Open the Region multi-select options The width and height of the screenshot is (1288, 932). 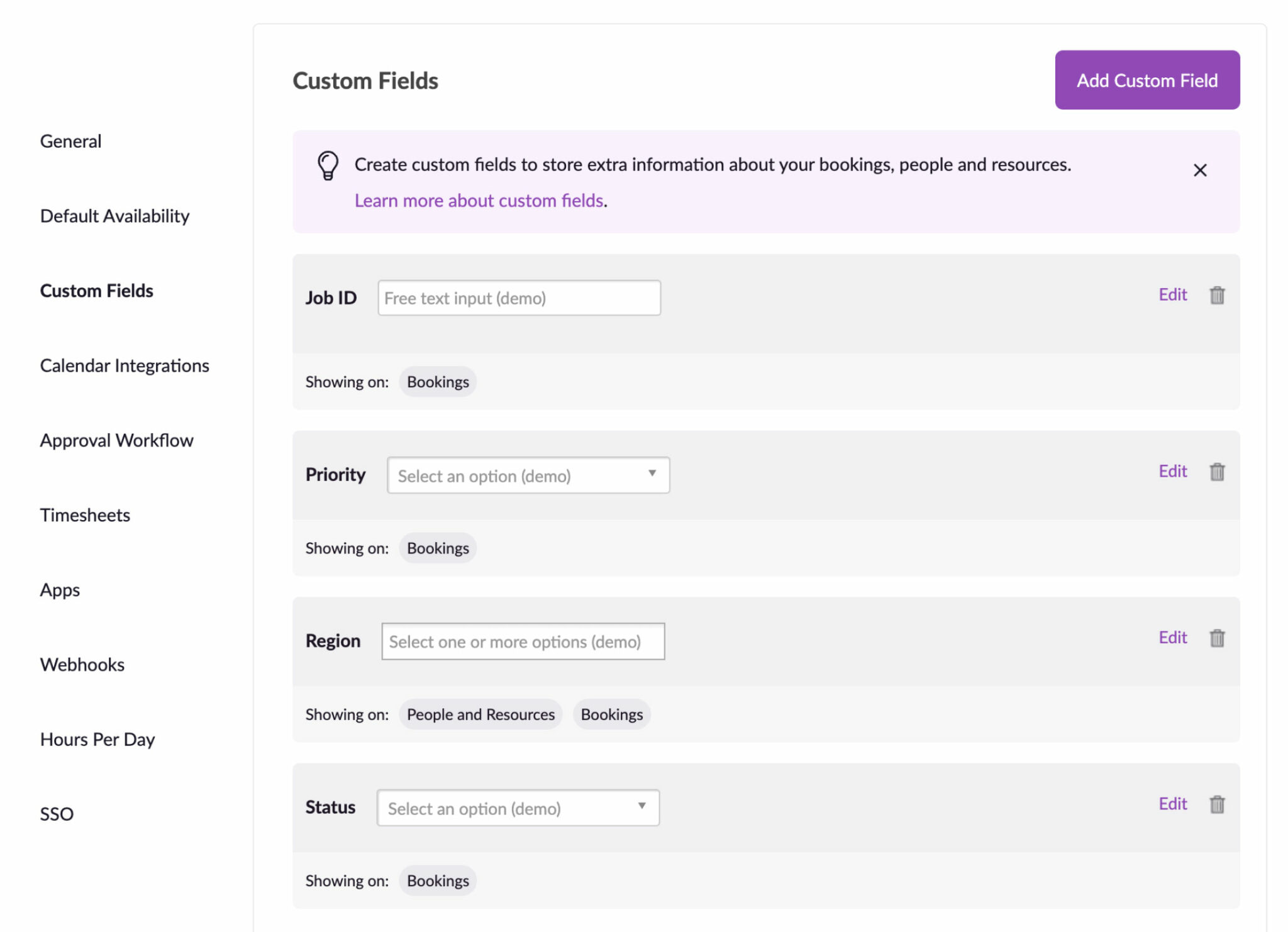(x=523, y=641)
